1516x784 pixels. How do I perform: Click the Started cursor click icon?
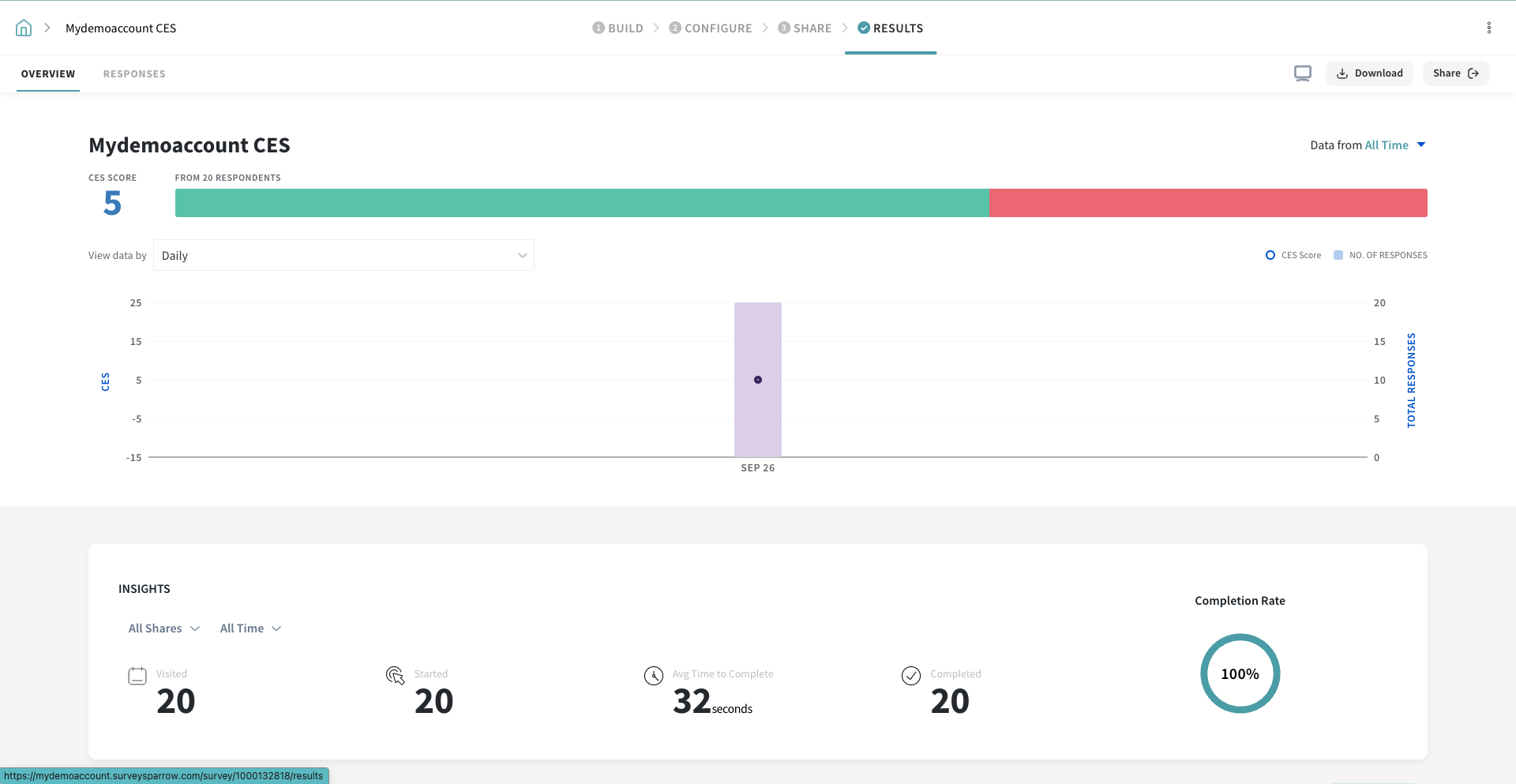395,676
